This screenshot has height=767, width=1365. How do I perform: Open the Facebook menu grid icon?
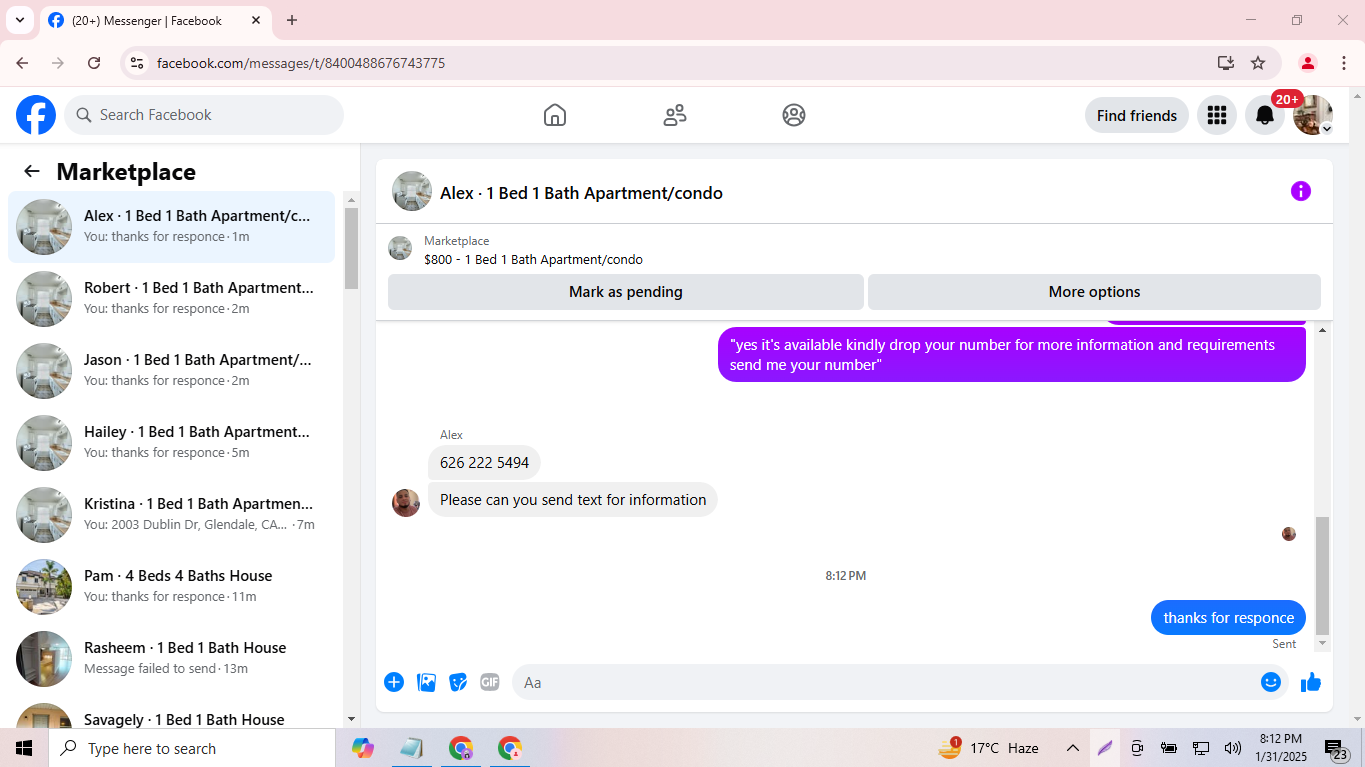1217,115
